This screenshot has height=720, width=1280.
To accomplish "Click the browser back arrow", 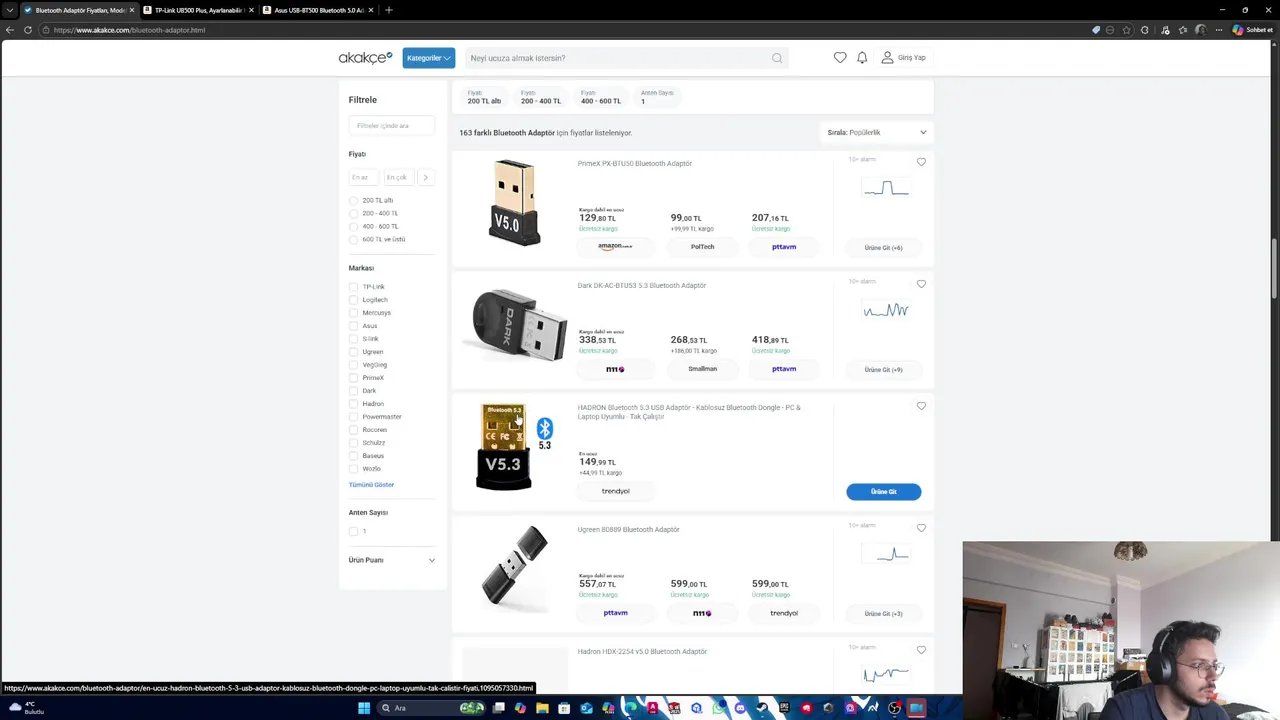I will [10, 30].
